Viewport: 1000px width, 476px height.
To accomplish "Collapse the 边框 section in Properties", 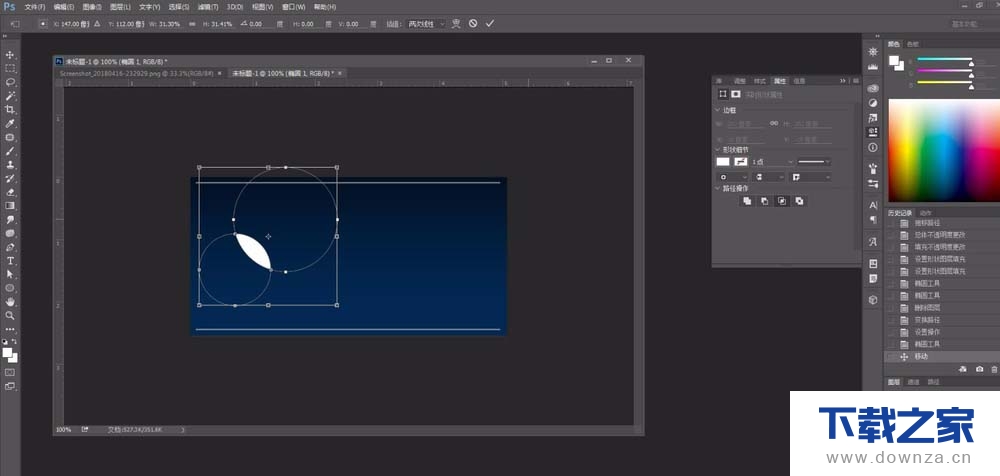I will [717, 110].
